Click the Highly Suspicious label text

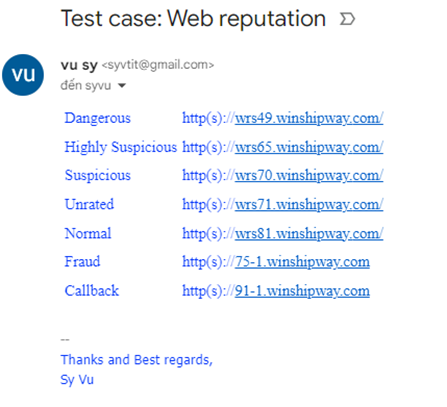(121, 147)
